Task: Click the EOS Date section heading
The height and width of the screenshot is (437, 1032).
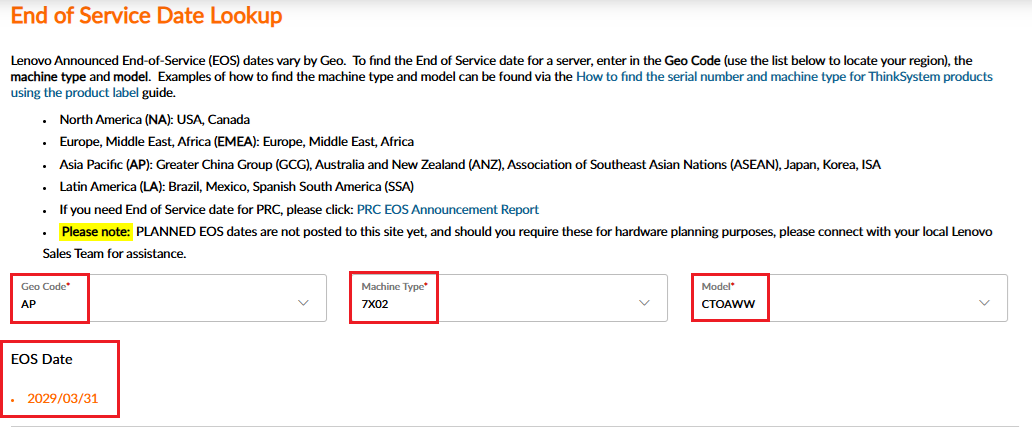Action: (42, 359)
